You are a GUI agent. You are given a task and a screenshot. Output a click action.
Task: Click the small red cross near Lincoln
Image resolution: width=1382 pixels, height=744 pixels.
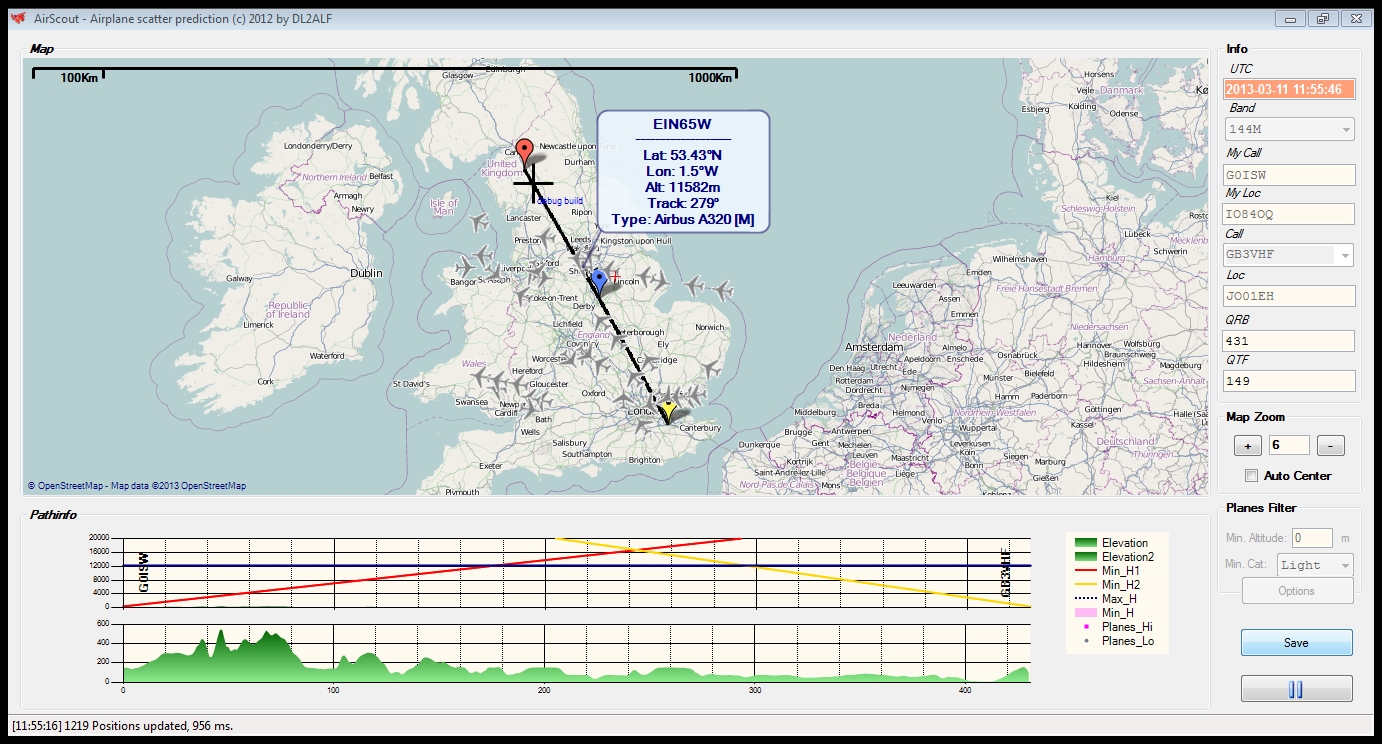pyautogui.click(x=615, y=276)
